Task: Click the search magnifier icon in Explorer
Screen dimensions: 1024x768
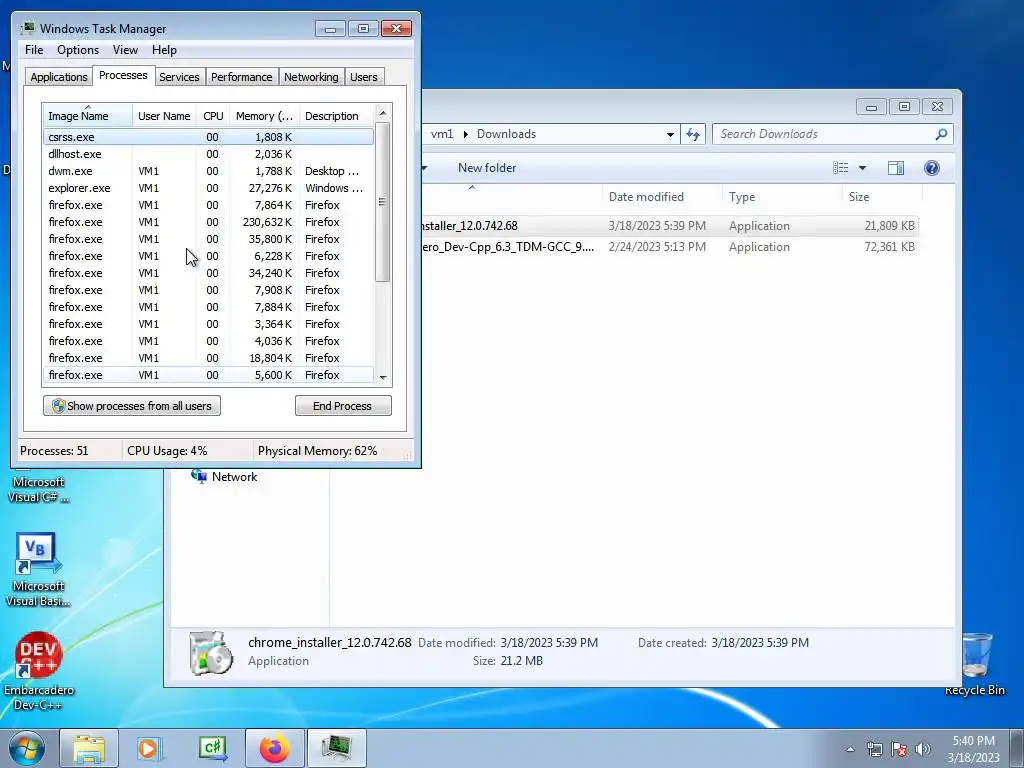Action: click(x=941, y=134)
